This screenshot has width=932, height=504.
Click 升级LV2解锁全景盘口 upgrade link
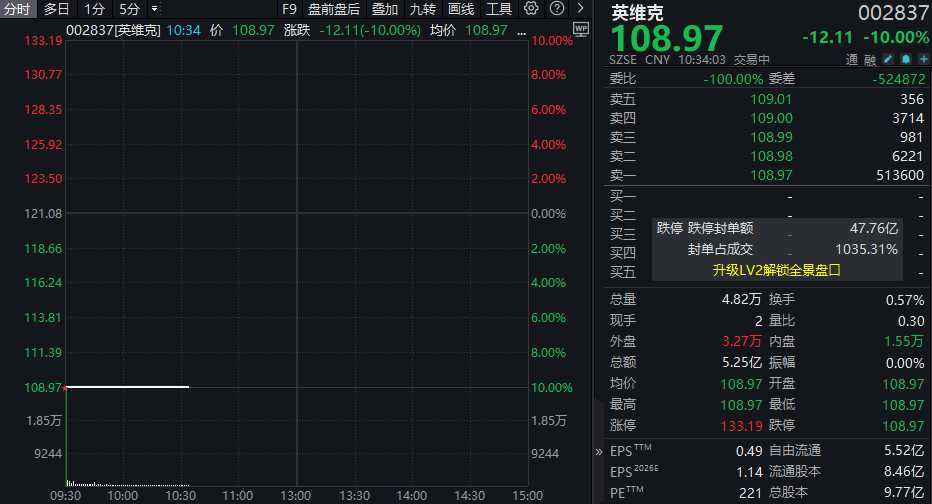point(776,270)
